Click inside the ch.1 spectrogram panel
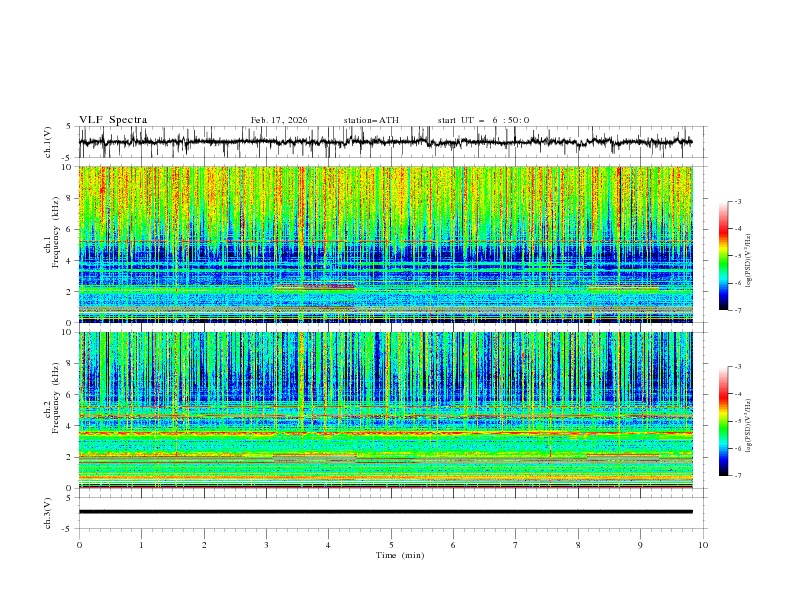The height and width of the screenshot is (612, 792). click(x=386, y=244)
